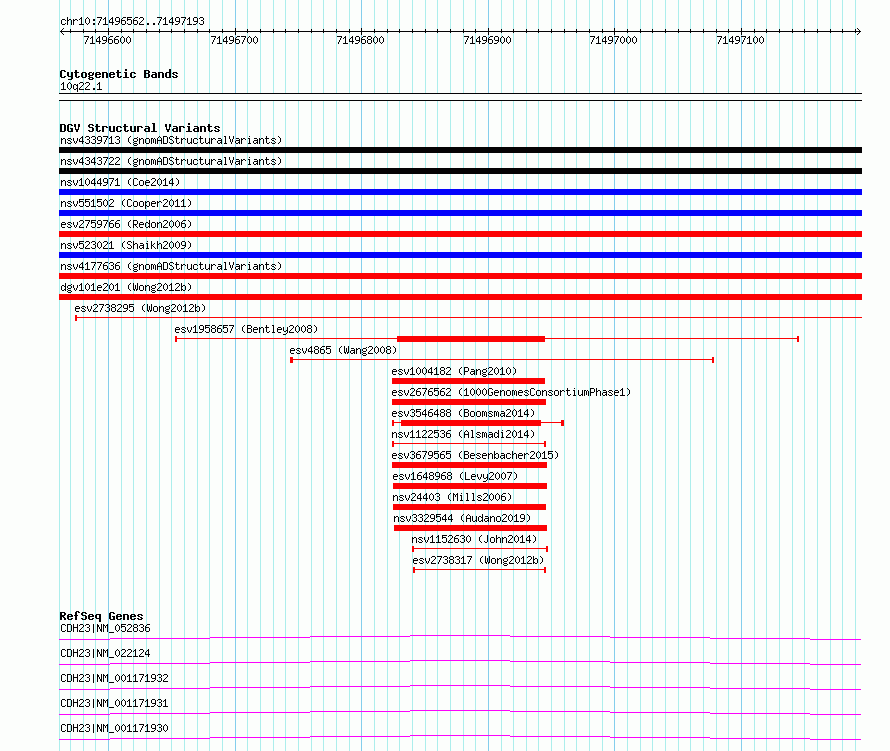Open variant esv2738317 (Wong2012b)
The height and width of the screenshot is (751, 890).
tap(478, 560)
